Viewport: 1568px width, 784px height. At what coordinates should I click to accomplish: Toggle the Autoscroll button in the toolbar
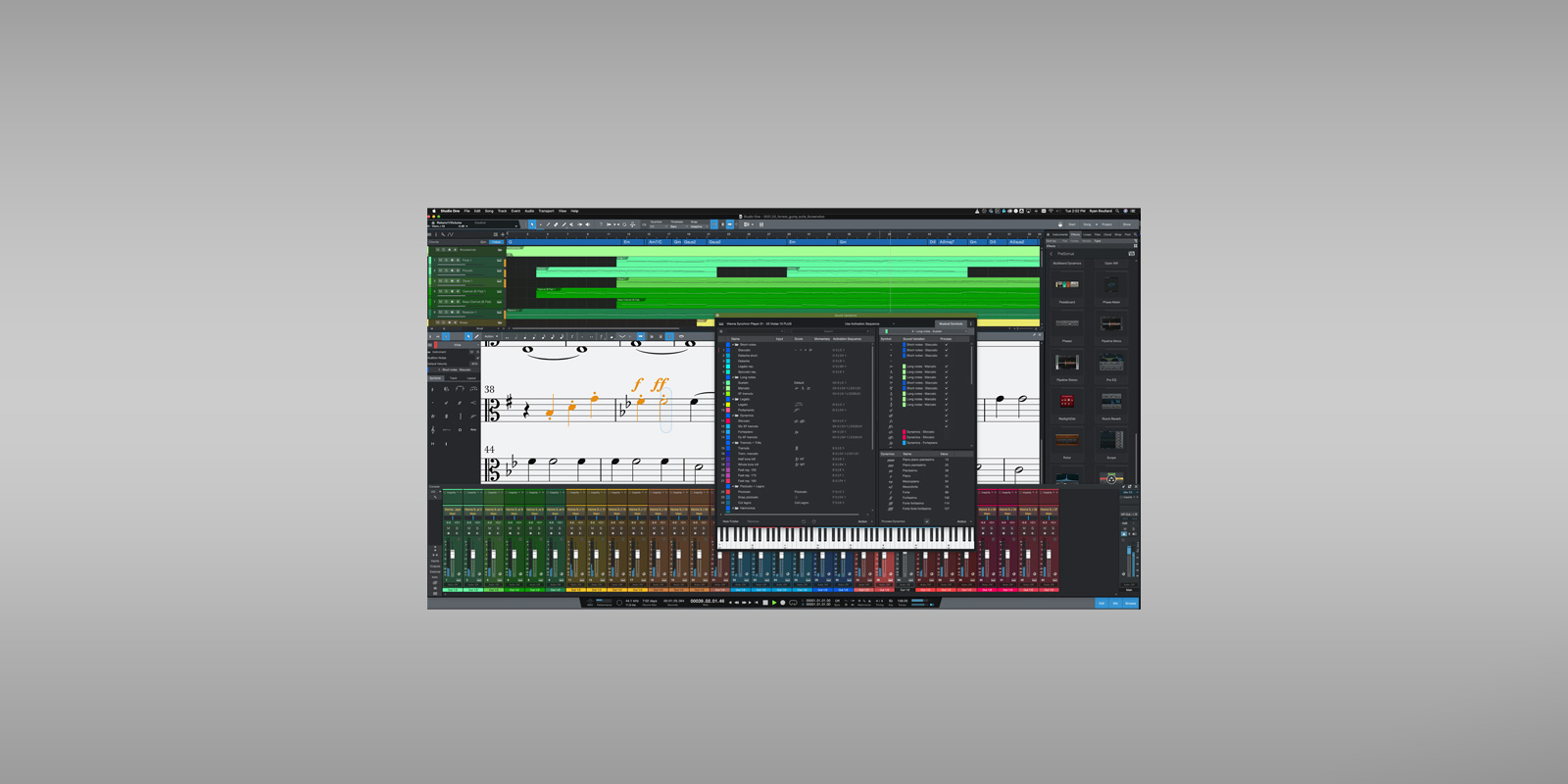tap(730, 224)
